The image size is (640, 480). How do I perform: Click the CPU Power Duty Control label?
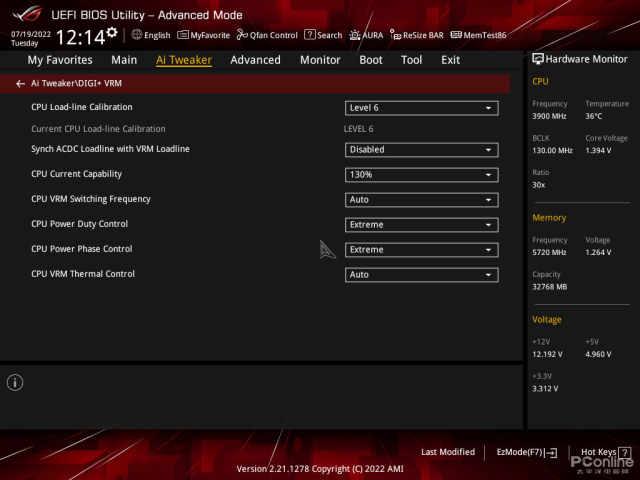(80, 224)
